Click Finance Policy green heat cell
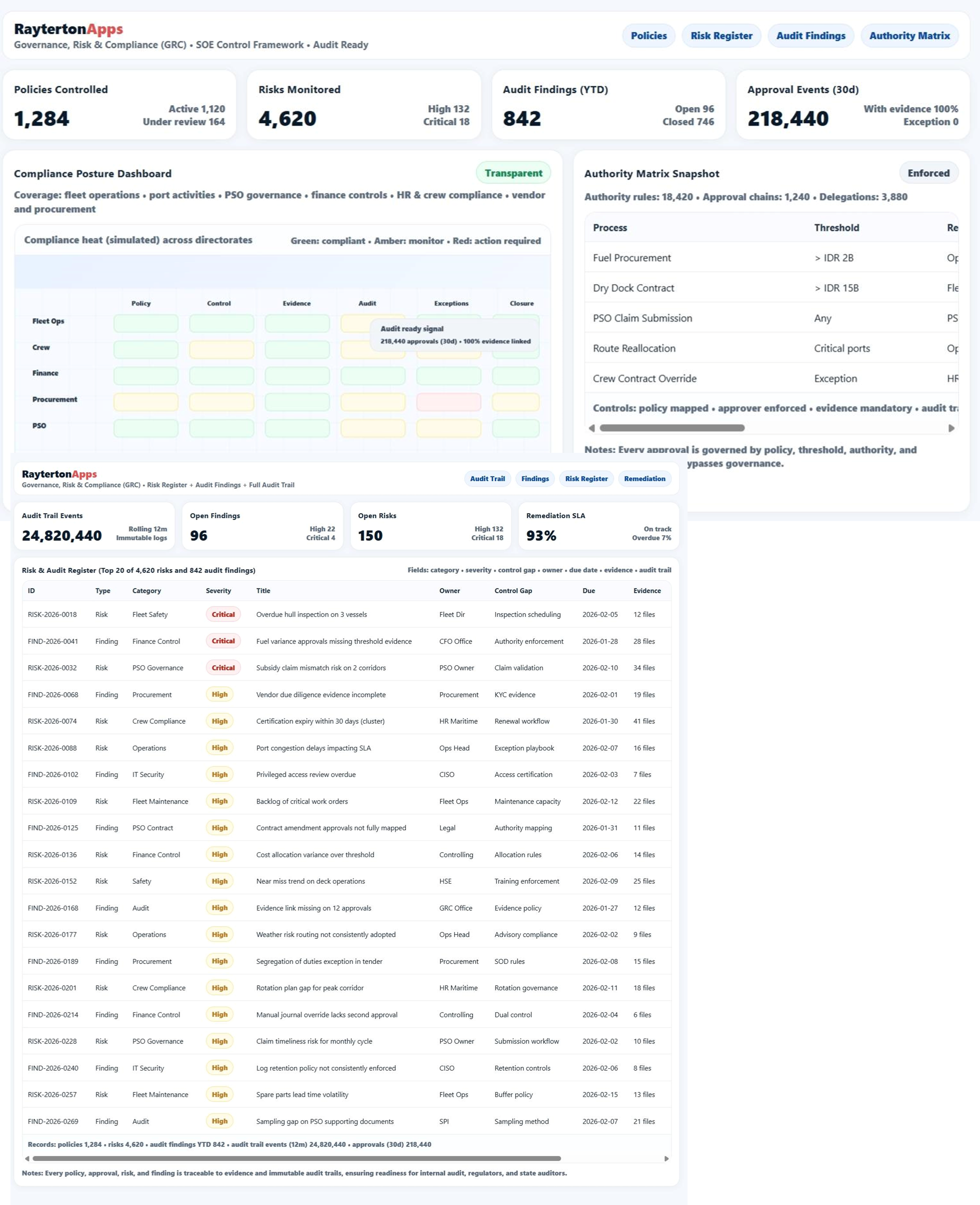Screen dimensions: 980x1205 [x=146, y=375]
